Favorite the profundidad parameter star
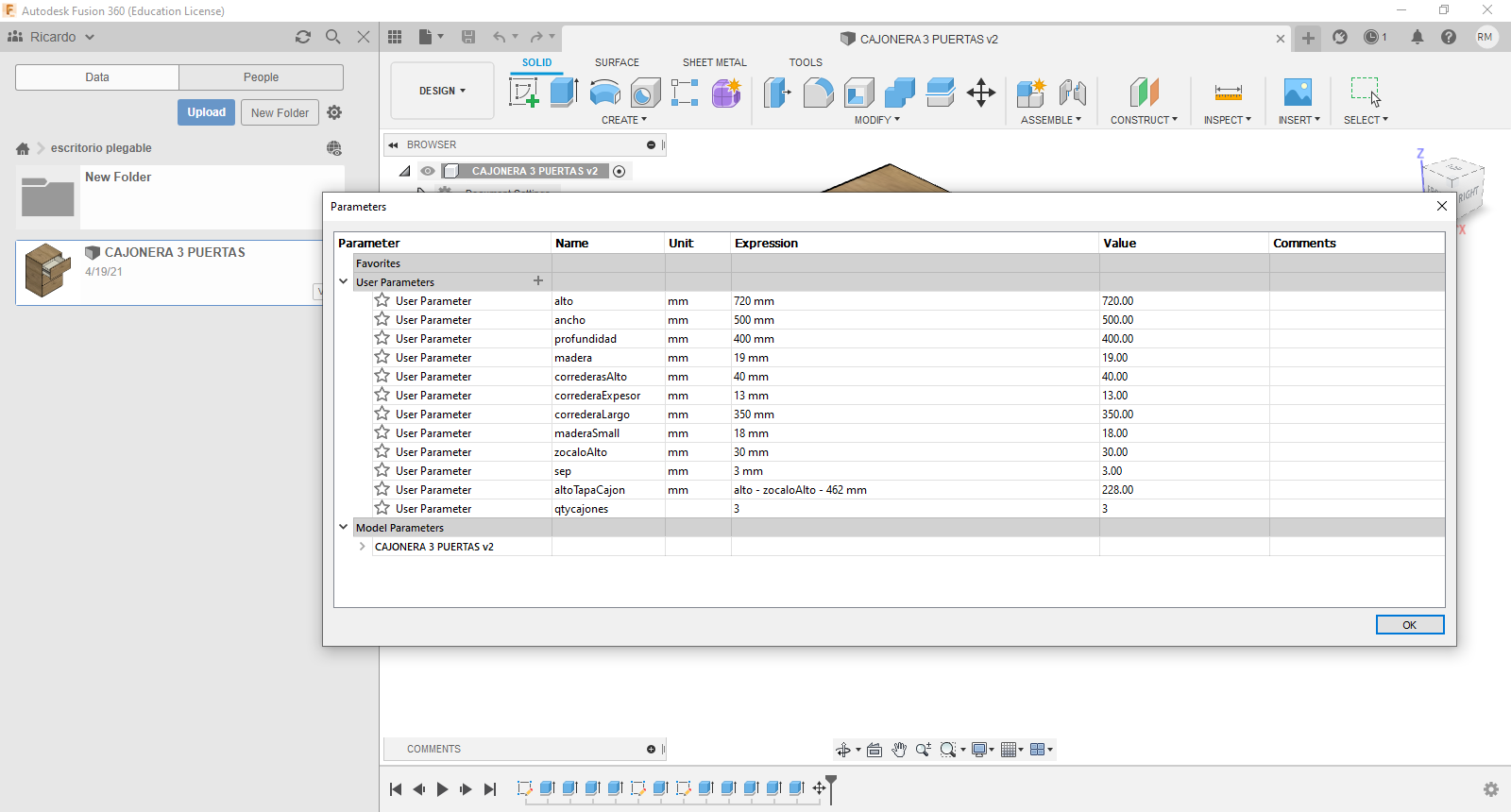 (382, 338)
